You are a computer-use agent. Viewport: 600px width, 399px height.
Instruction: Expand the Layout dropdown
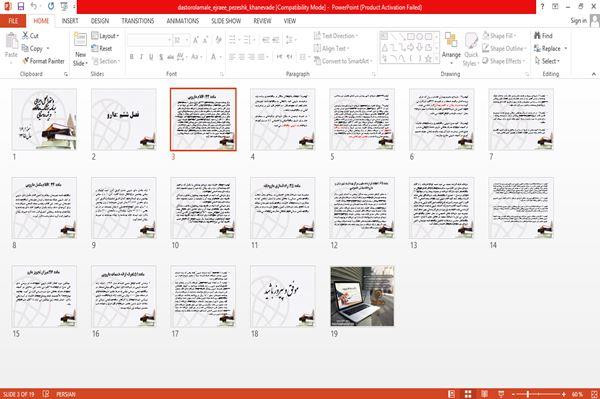tap(105, 36)
